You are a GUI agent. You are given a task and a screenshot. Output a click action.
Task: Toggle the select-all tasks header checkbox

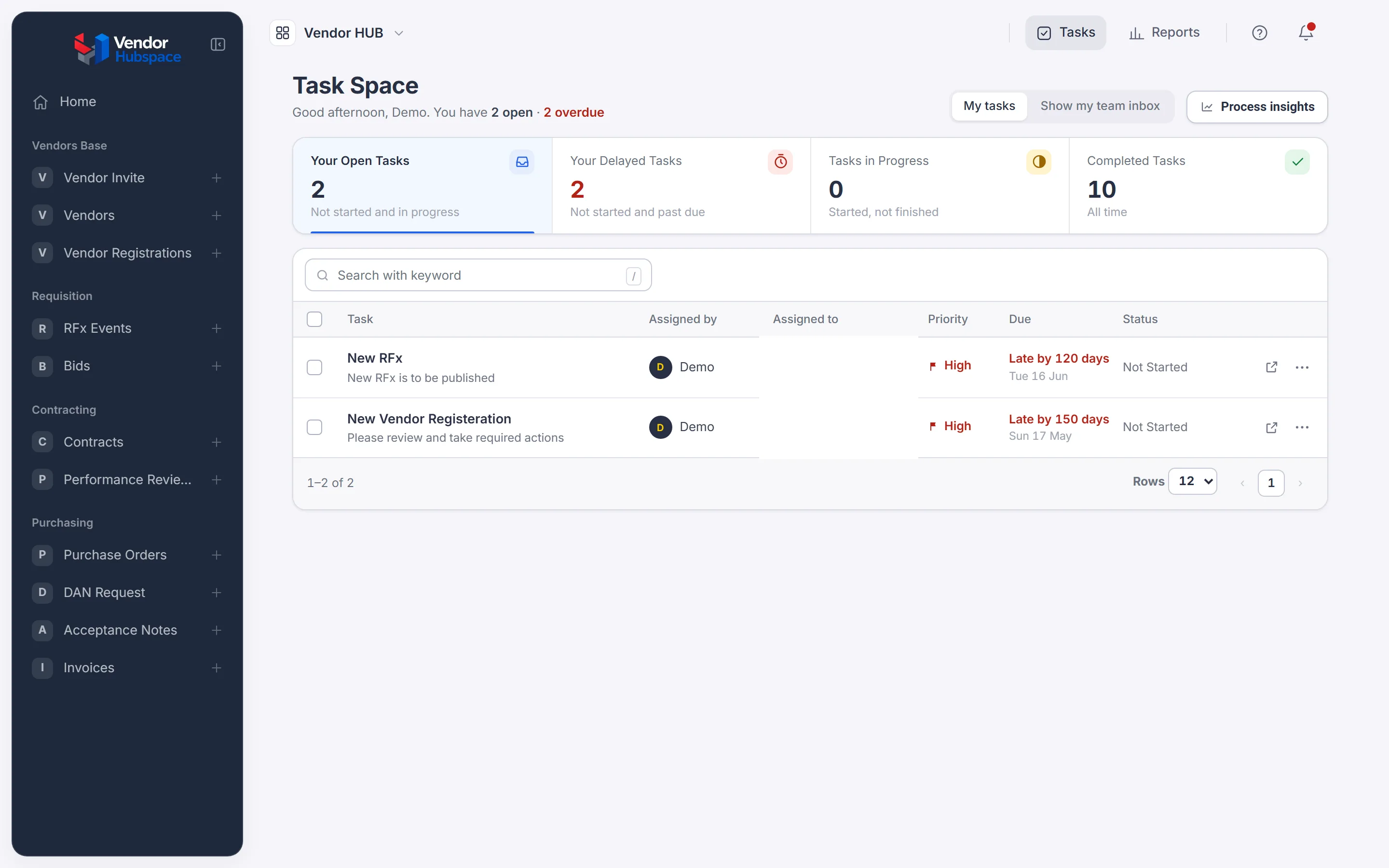(x=314, y=319)
